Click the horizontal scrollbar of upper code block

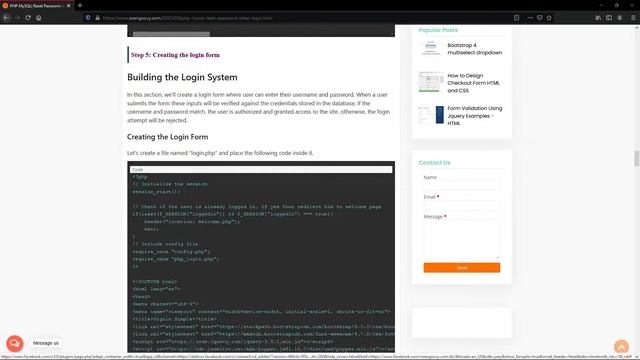click(x=171, y=34)
